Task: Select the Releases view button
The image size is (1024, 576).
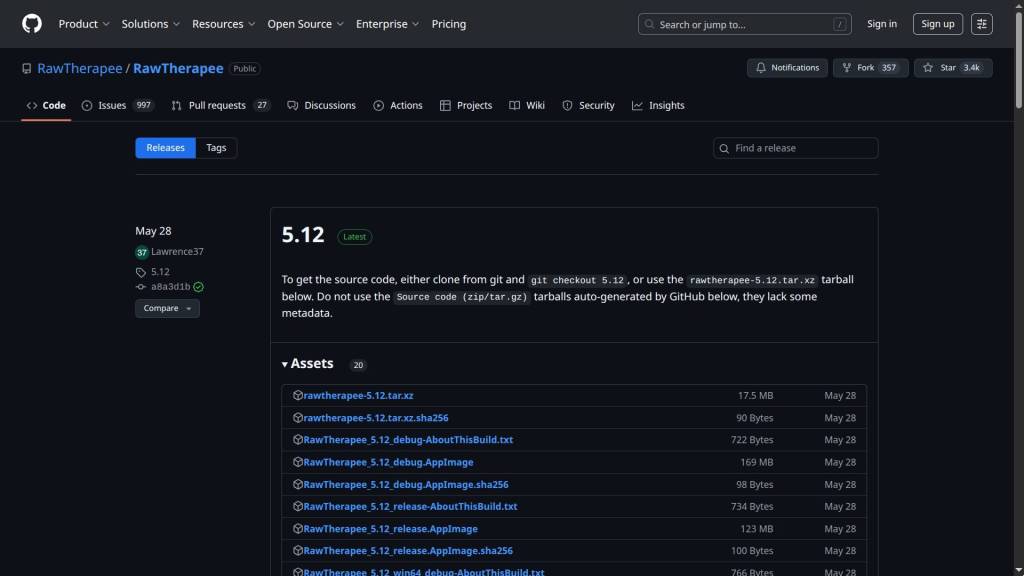Action: tap(165, 148)
